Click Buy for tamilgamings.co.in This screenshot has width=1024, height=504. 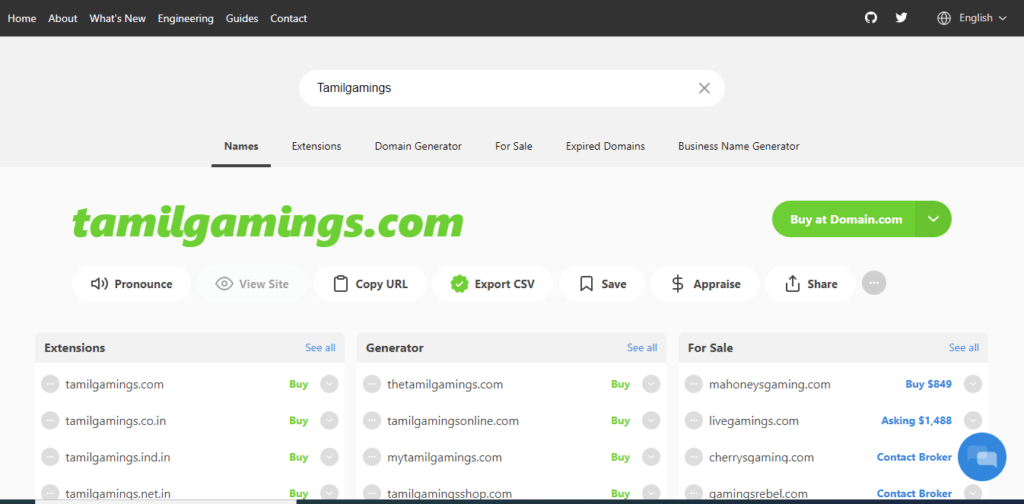(298, 420)
